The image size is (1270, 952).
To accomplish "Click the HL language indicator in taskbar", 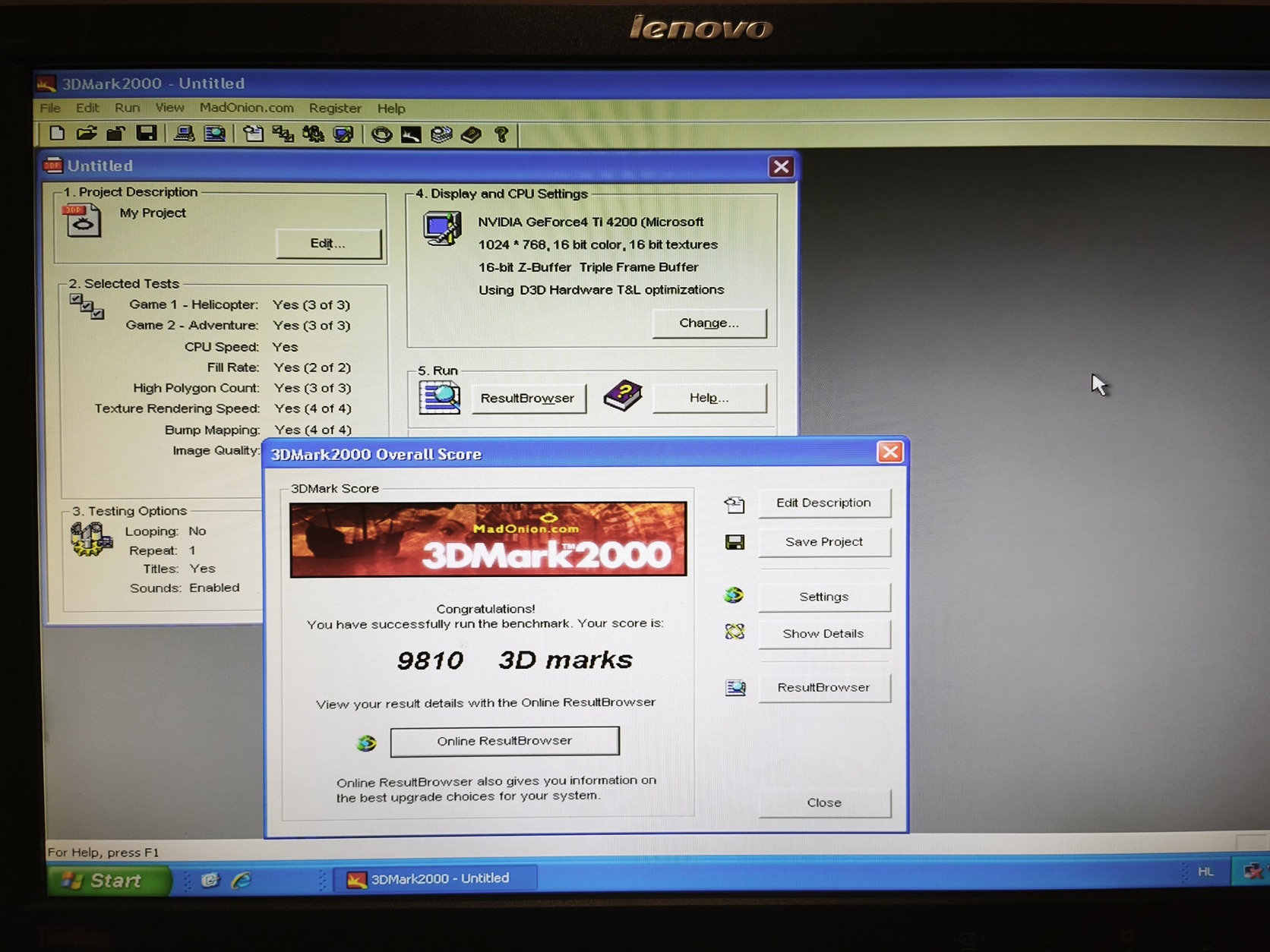I will click(x=1205, y=872).
